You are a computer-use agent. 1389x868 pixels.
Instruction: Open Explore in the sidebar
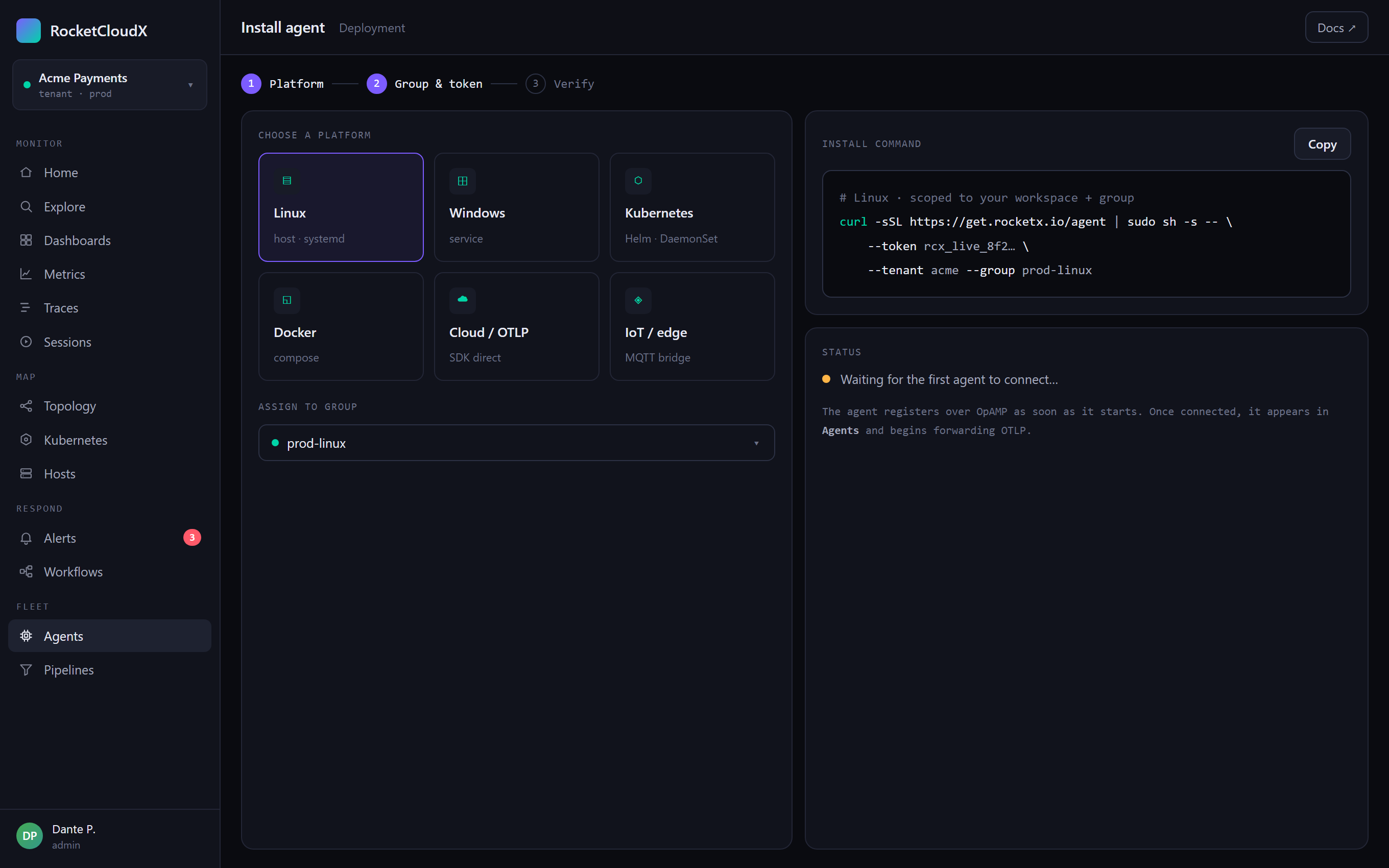110,206
